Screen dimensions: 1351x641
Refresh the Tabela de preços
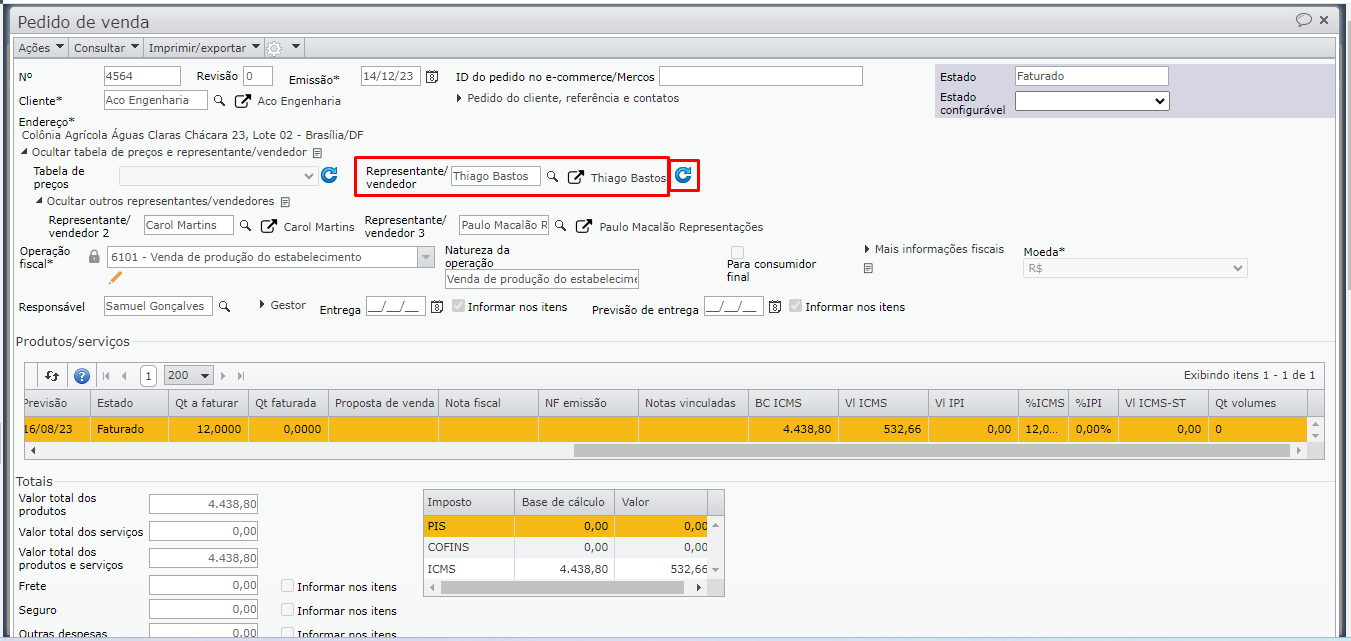click(329, 176)
